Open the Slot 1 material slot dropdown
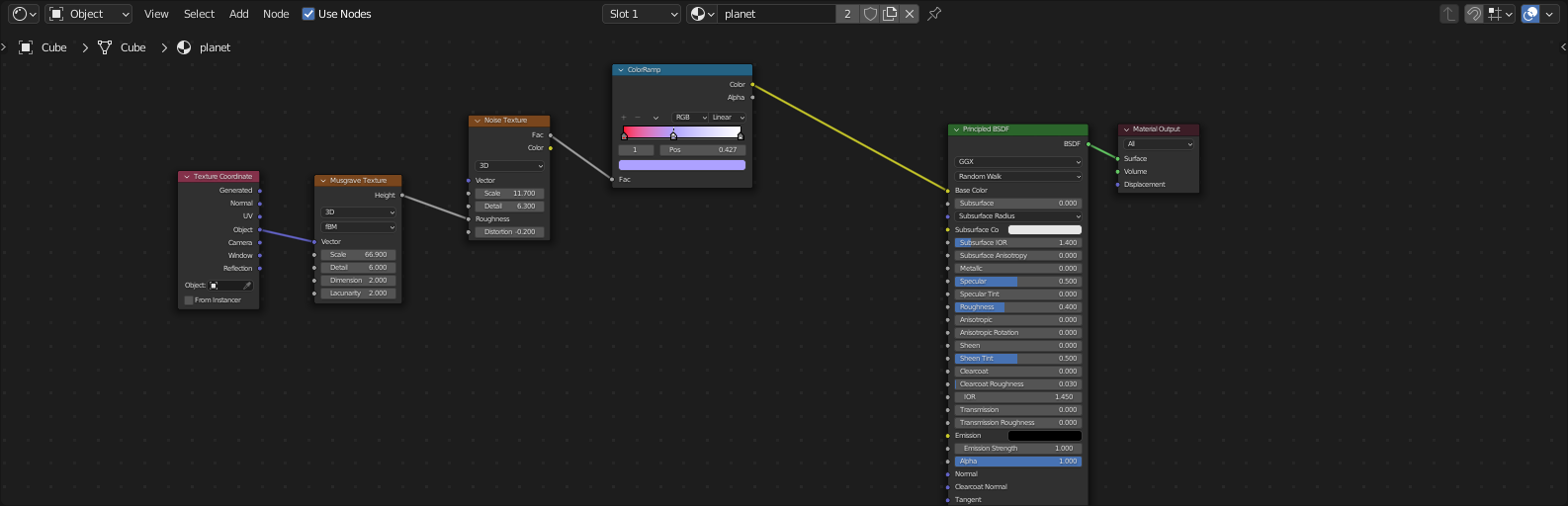This screenshot has height=506, width=1568. pos(643,14)
